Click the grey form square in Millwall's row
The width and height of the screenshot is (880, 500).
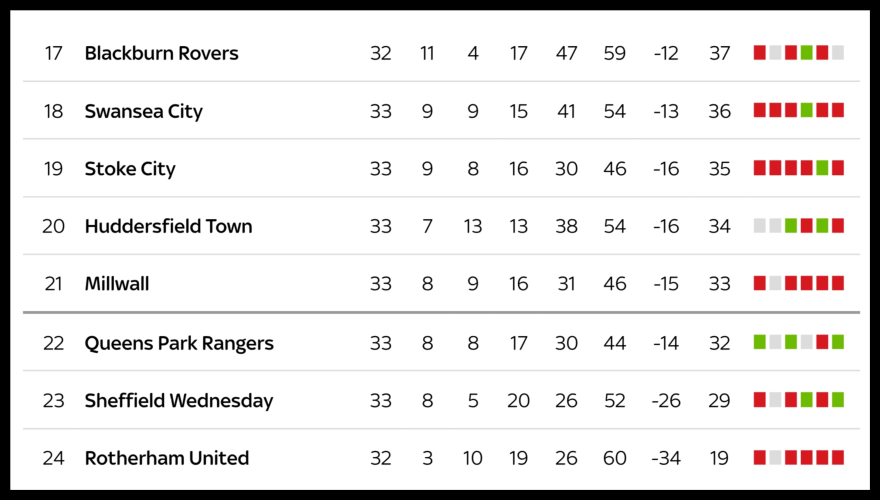[x=775, y=284]
